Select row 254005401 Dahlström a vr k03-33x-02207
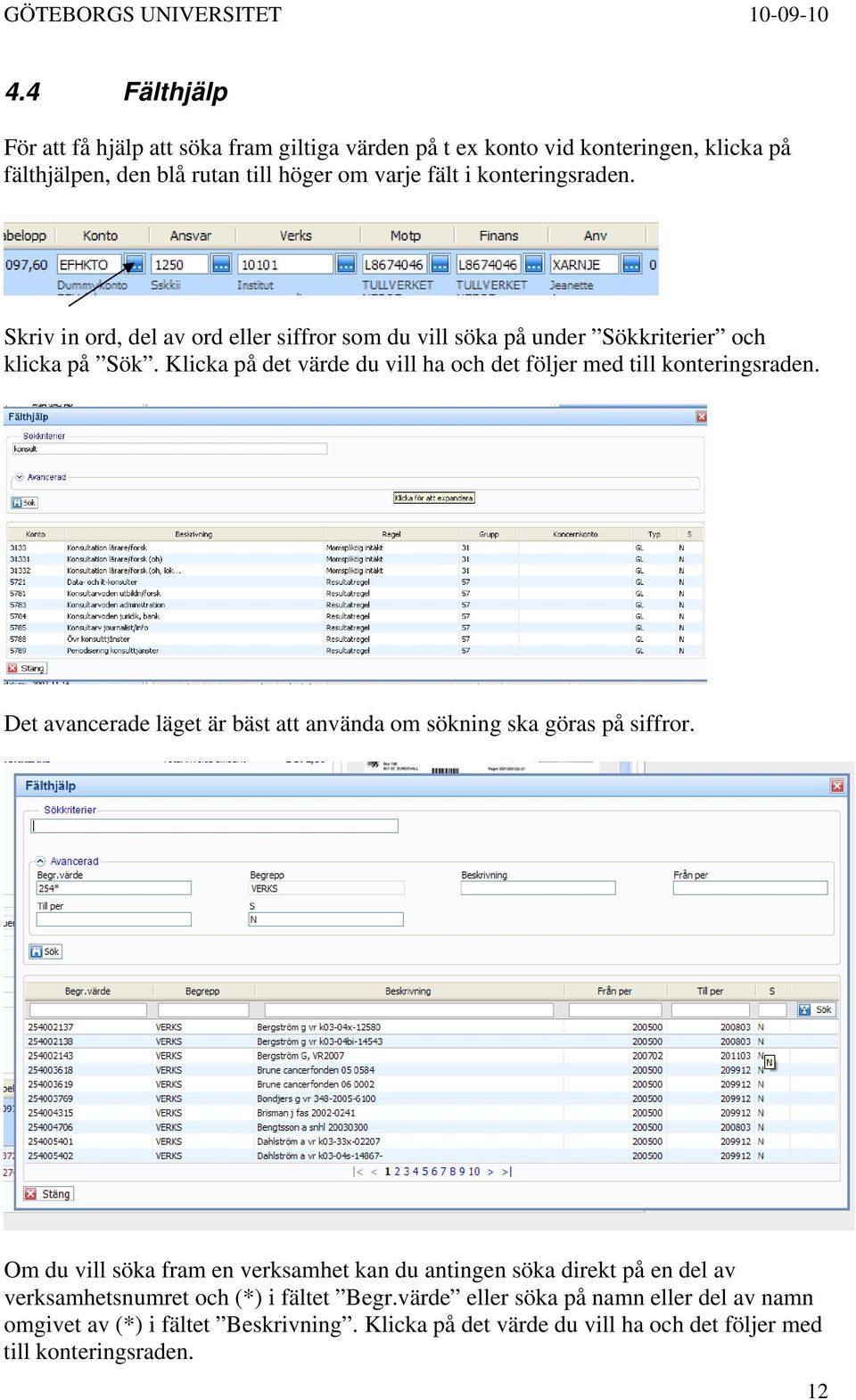 pyautogui.click(x=432, y=1141)
